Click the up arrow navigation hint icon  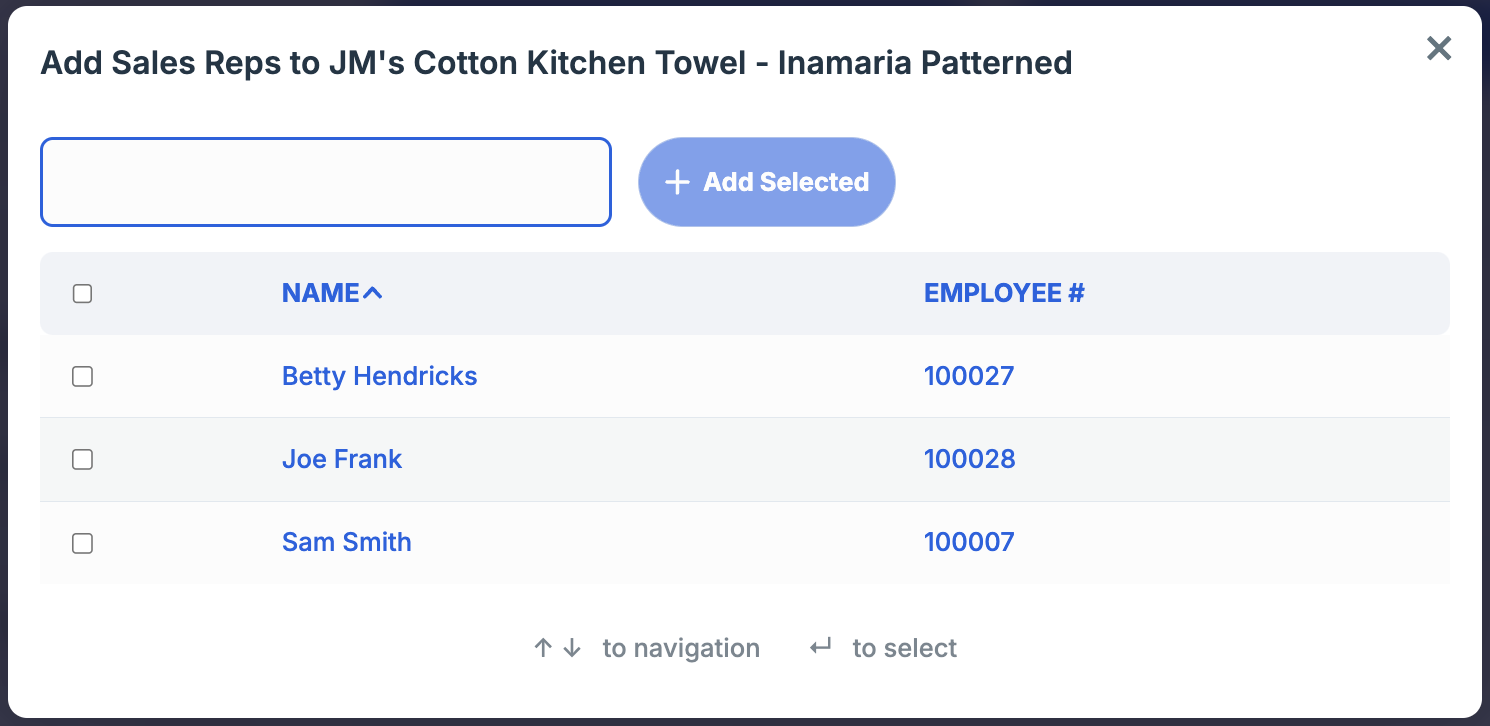click(x=543, y=648)
